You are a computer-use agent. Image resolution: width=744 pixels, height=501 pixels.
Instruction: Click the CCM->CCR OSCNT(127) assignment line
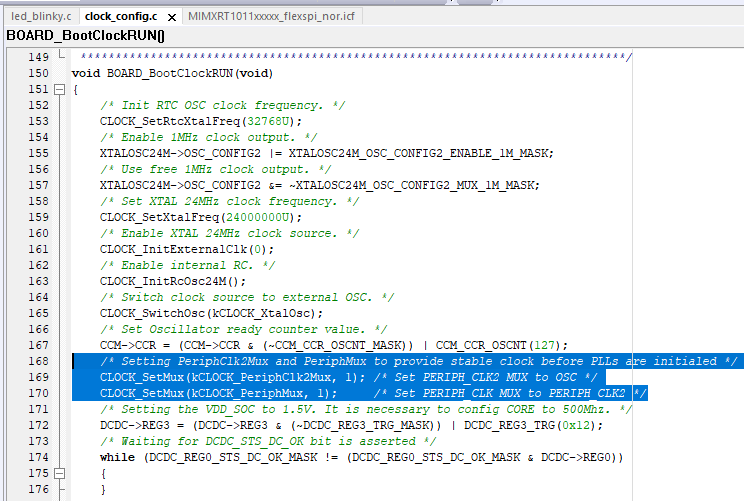334,345
